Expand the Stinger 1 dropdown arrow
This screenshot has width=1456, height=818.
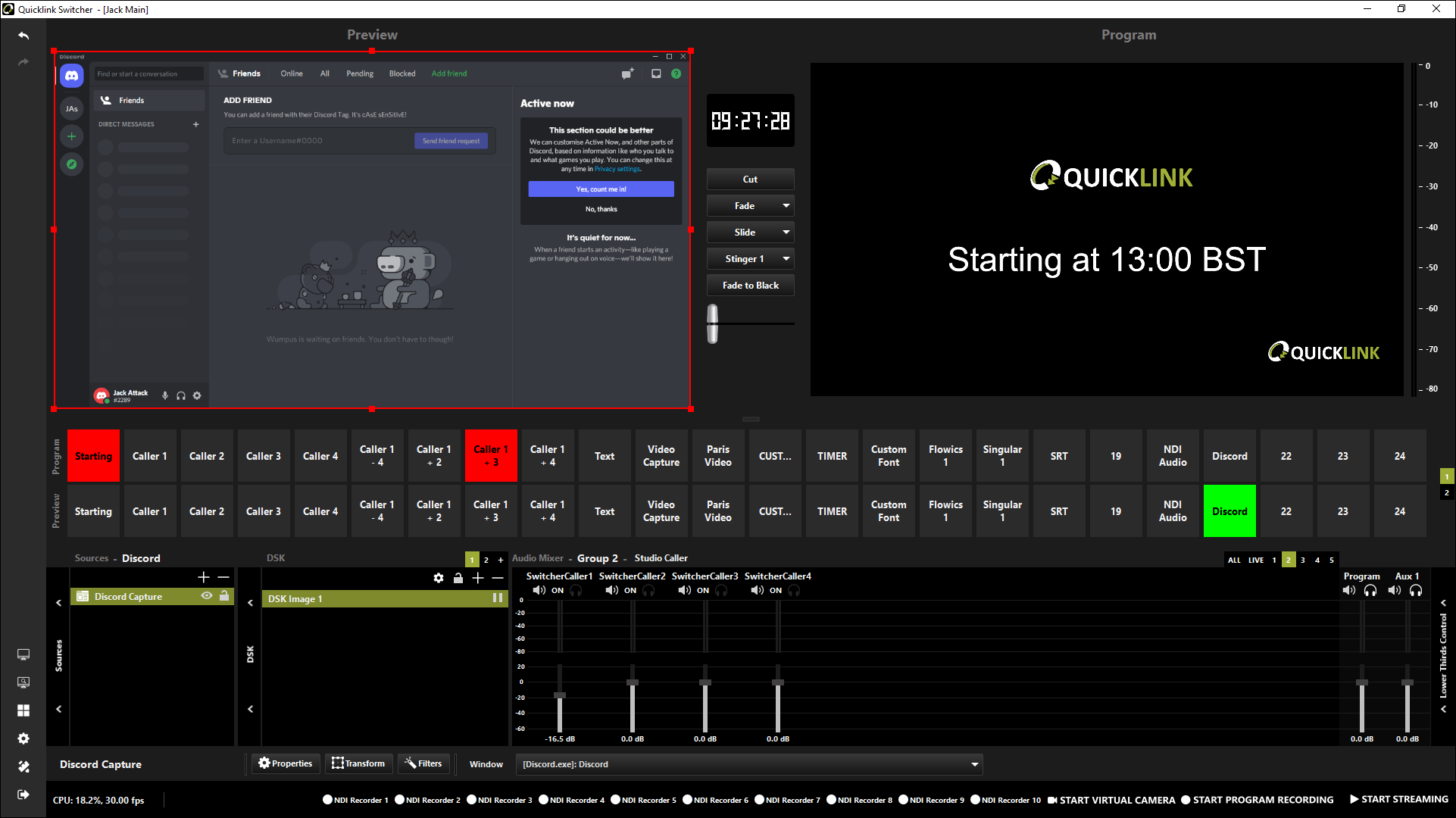(x=786, y=259)
